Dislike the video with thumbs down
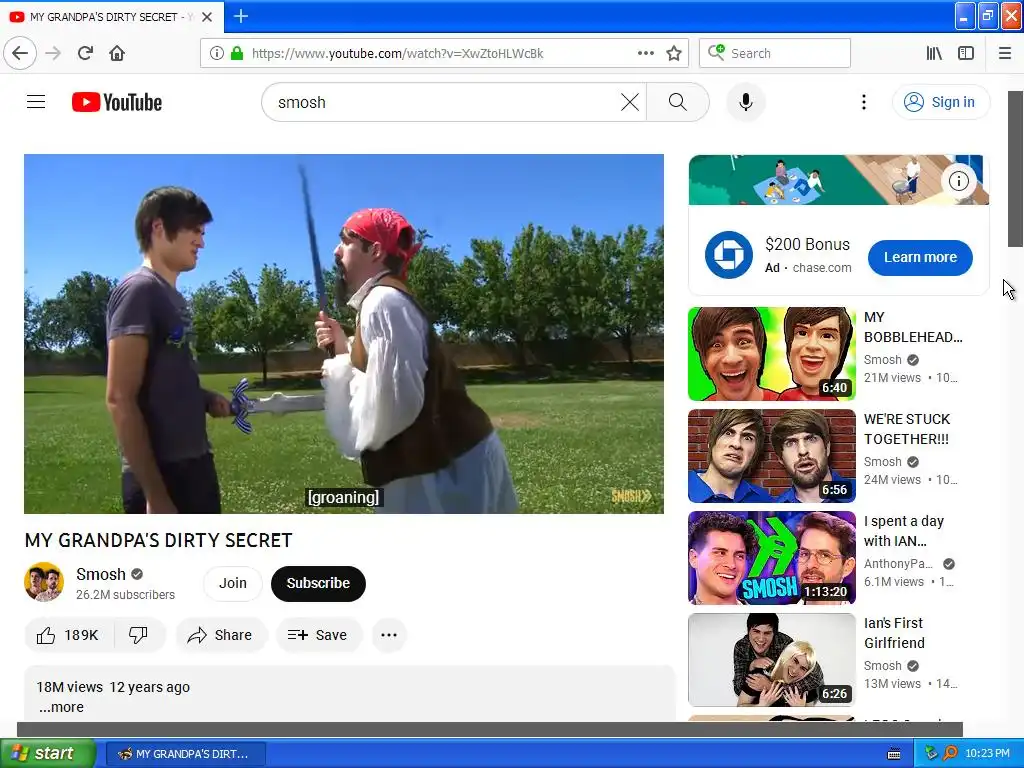 (x=138, y=635)
